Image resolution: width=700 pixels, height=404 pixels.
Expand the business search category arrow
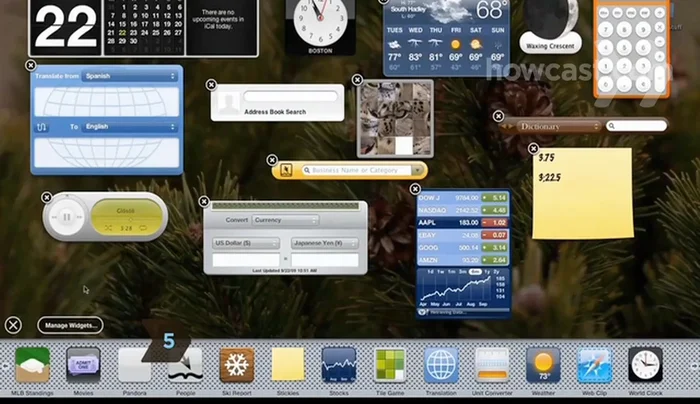pyautogui.click(x=417, y=170)
